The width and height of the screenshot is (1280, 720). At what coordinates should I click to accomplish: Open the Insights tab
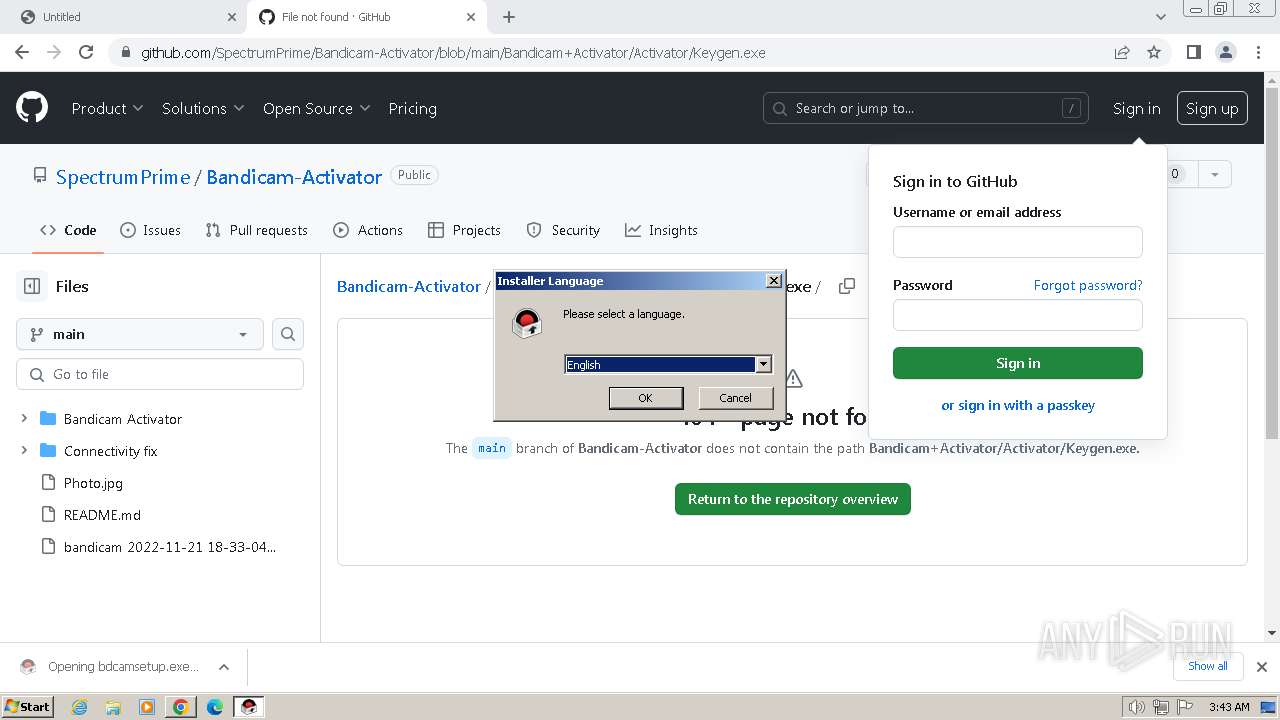coord(661,230)
